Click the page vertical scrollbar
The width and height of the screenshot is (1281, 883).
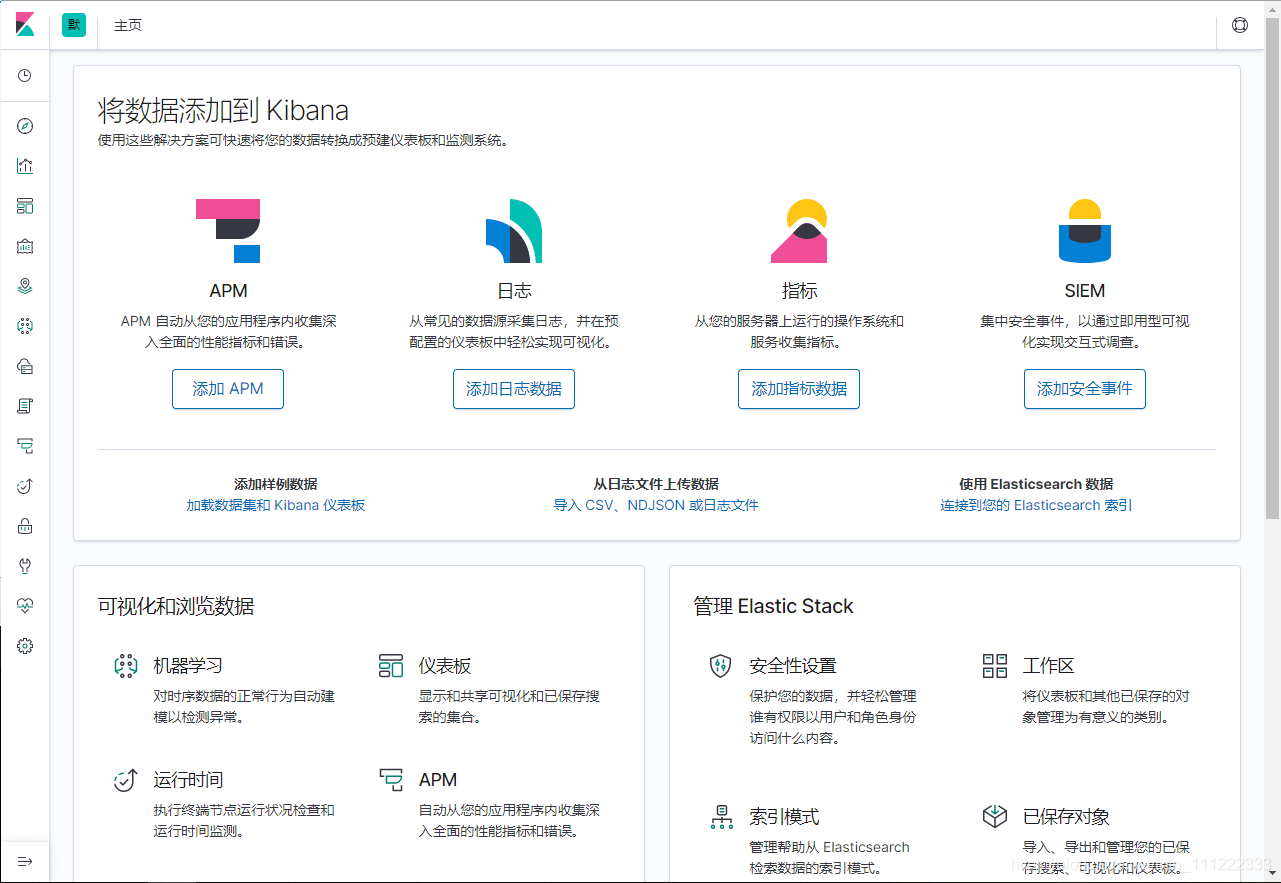click(x=1272, y=270)
